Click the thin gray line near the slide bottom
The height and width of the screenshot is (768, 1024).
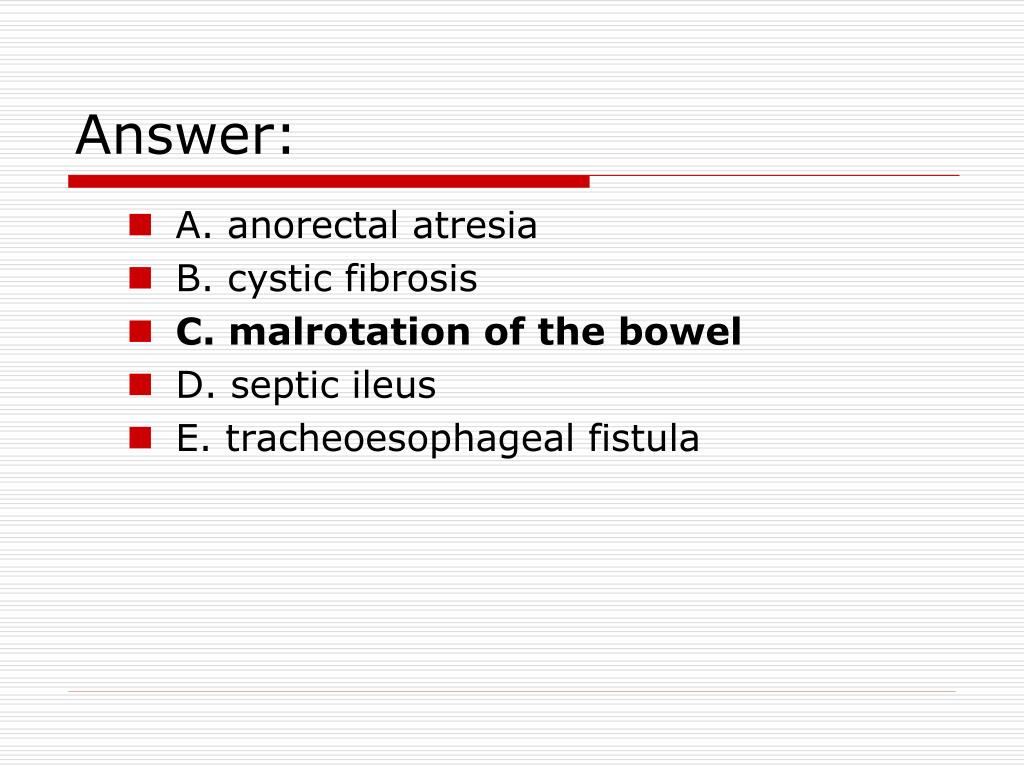[512, 691]
